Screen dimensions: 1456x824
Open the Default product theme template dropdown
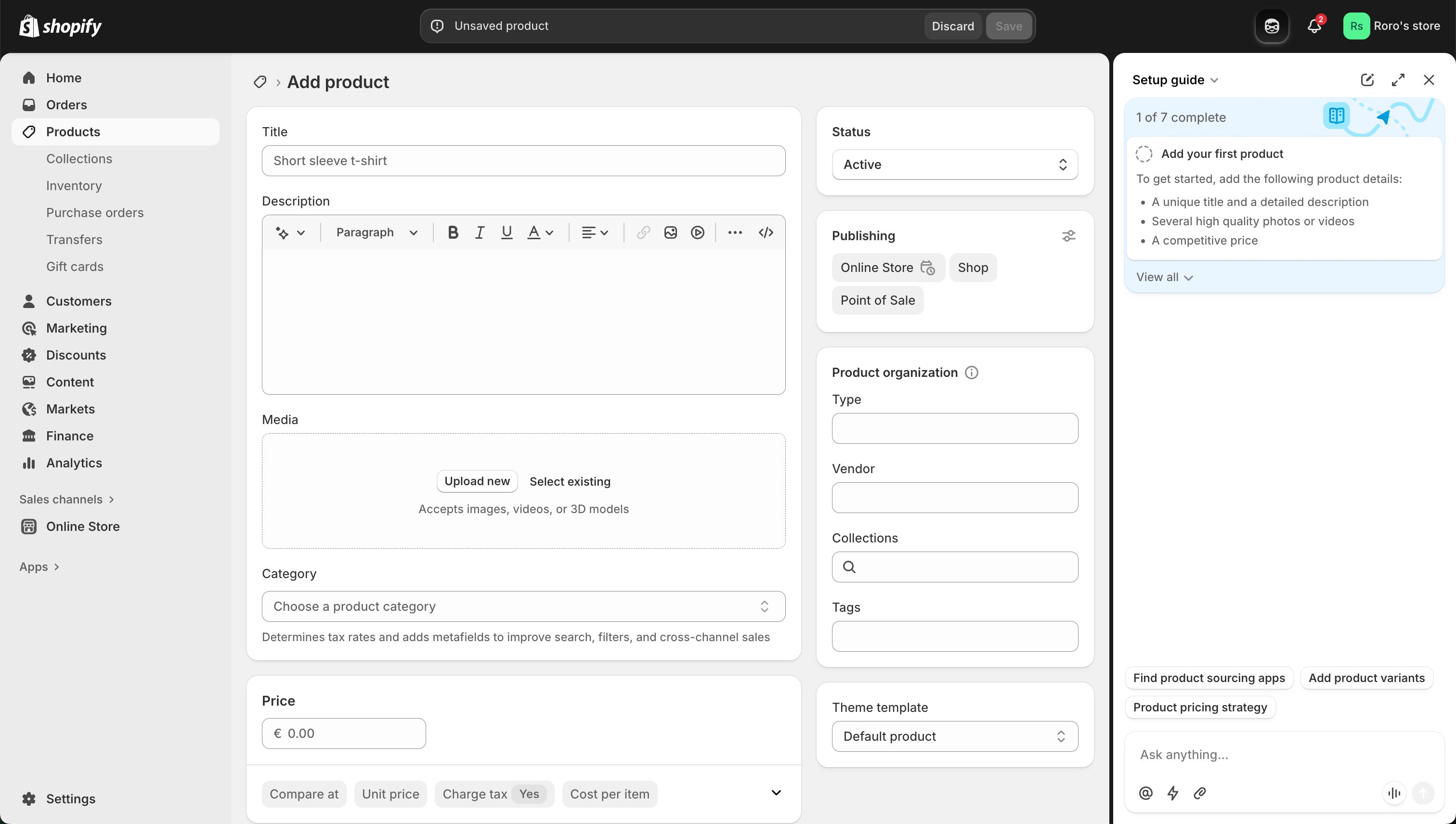[x=954, y=736]
